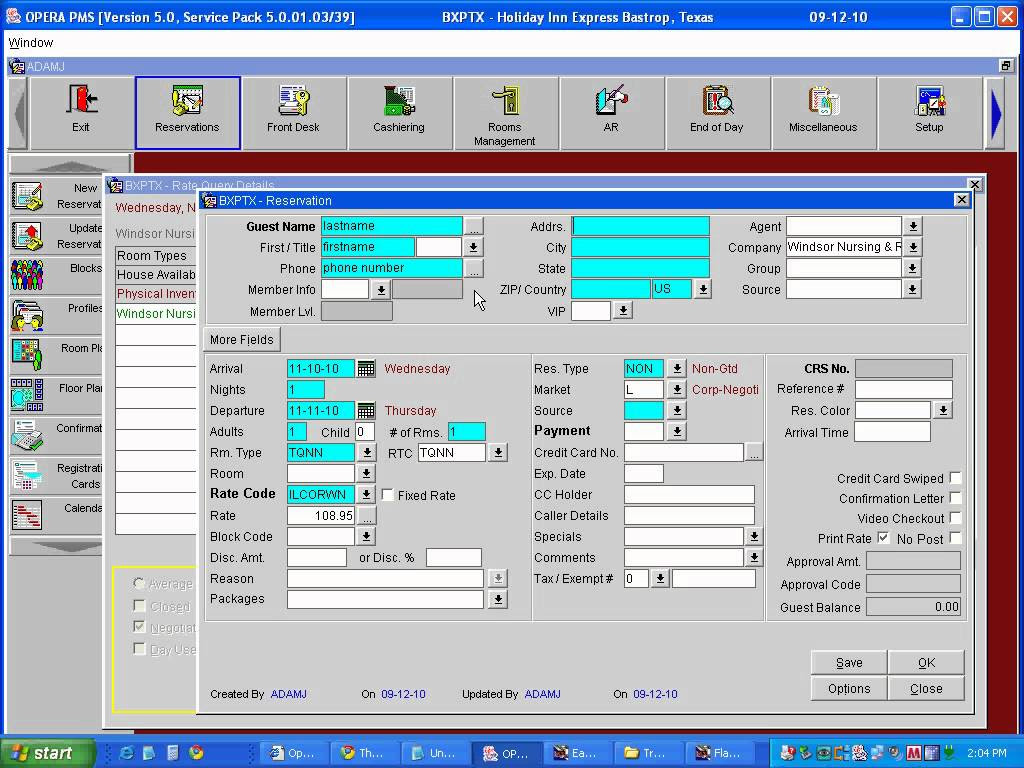
Task: Click the Chrome quick launch icon
Action: tap(196, 753)
